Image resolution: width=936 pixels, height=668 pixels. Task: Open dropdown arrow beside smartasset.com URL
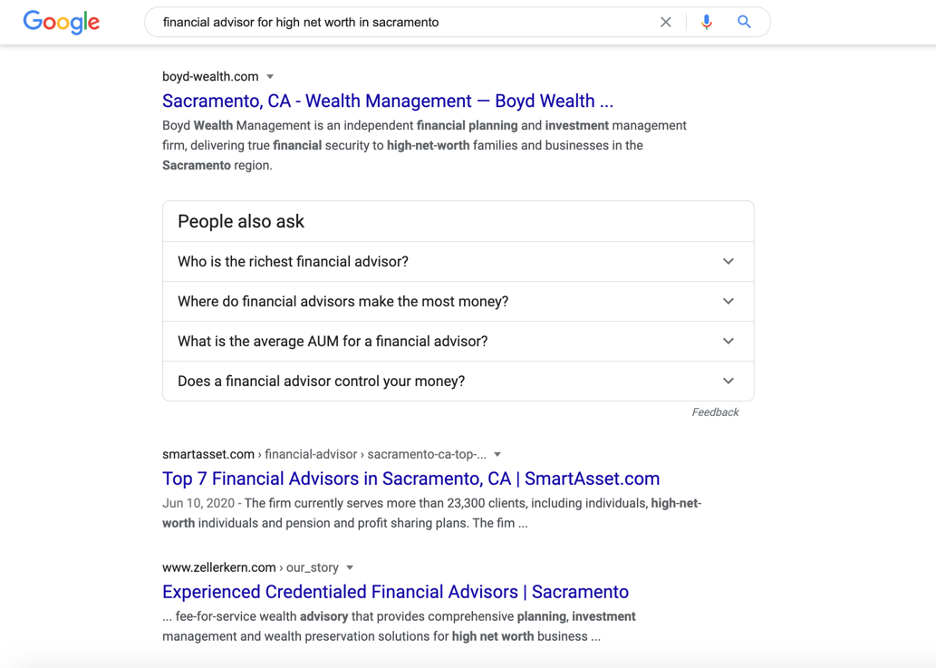tap(497, 455)
